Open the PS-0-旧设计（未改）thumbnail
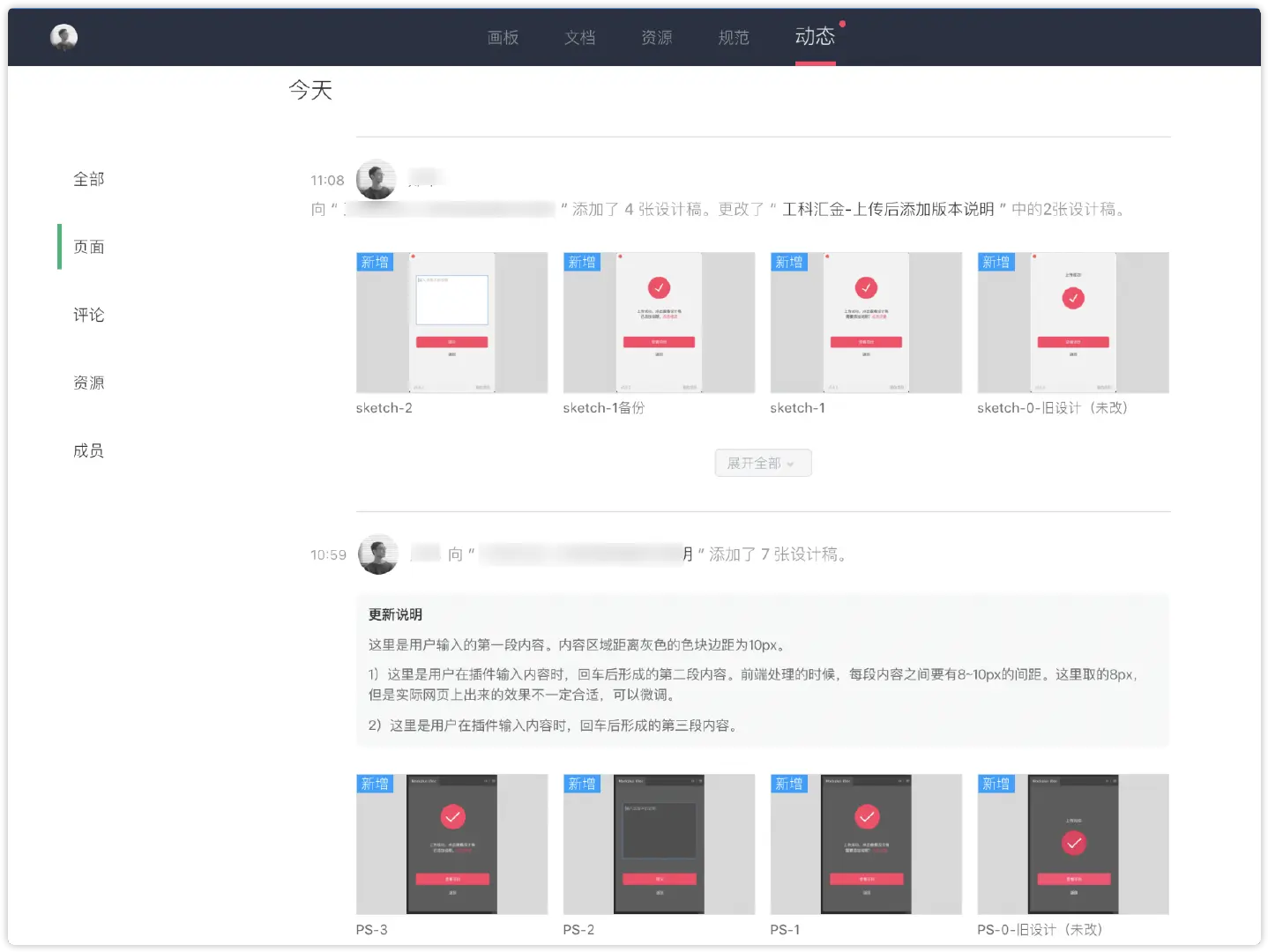1268x952 pixels. (x=1073, y=844)
